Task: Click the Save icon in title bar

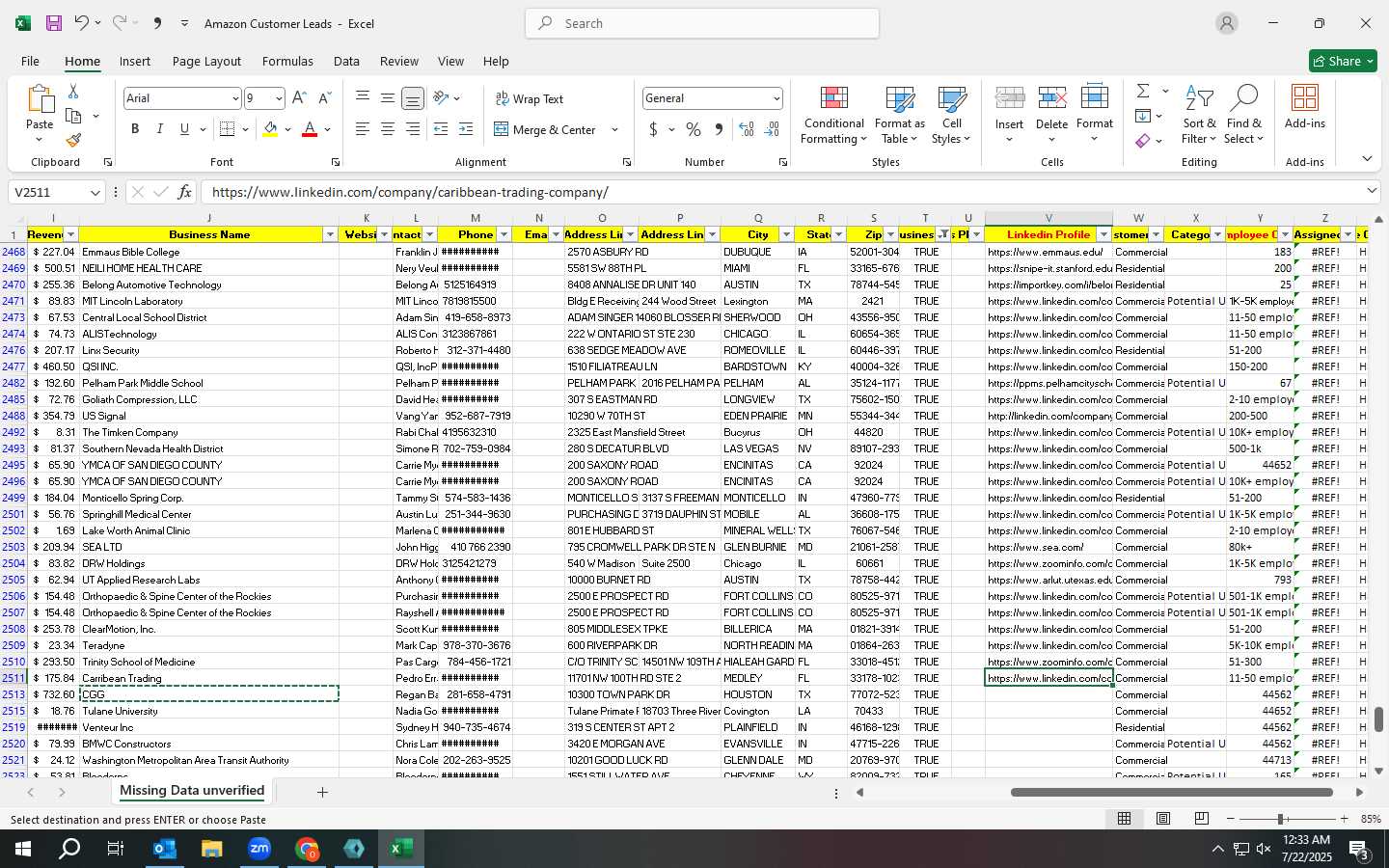Action: click(54, 23)
